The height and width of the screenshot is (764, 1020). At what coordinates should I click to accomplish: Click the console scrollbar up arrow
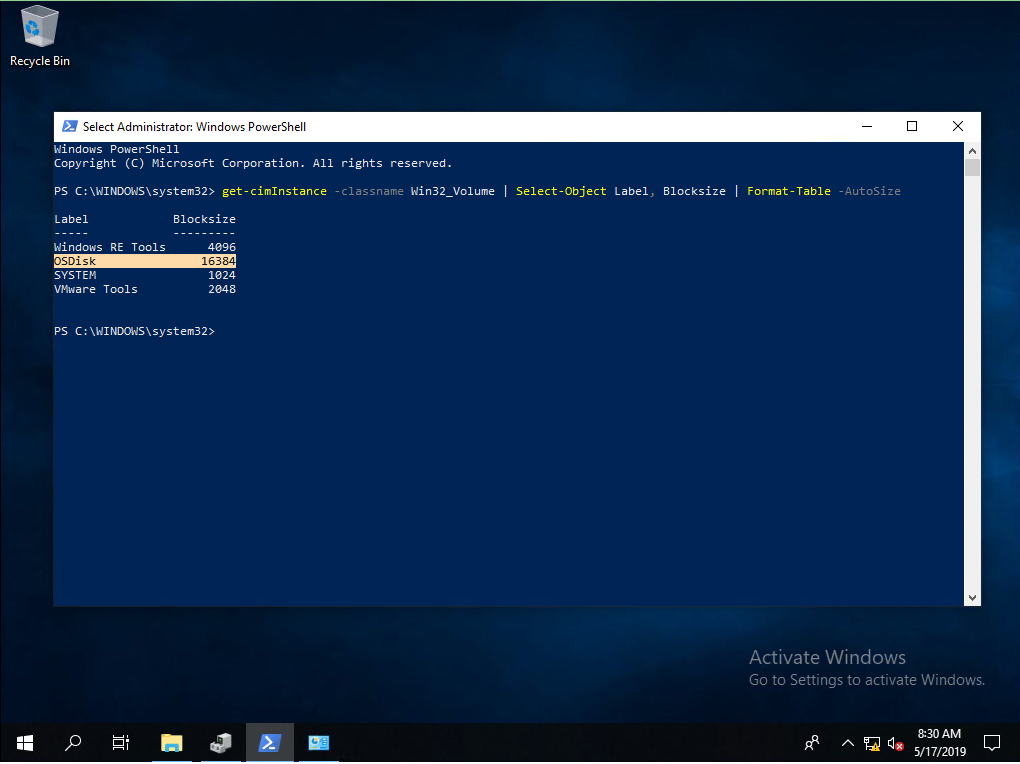click(x=973, y=151)
